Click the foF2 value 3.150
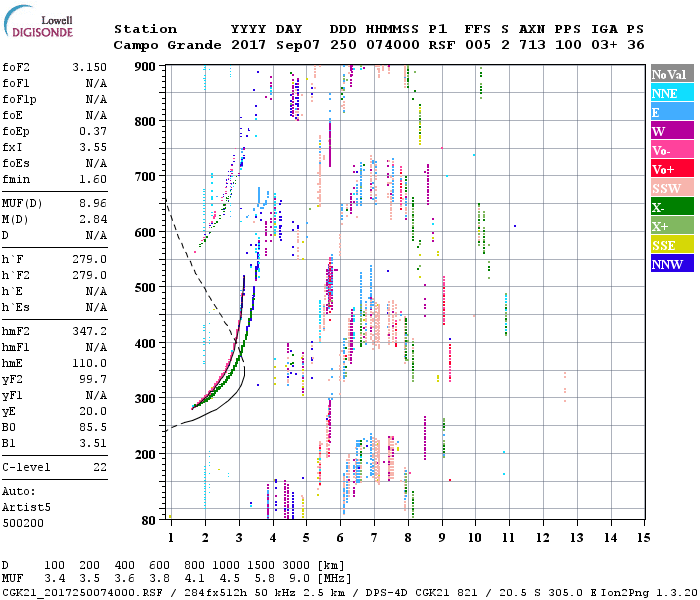 pyautogui.click(x=89, y=66)
